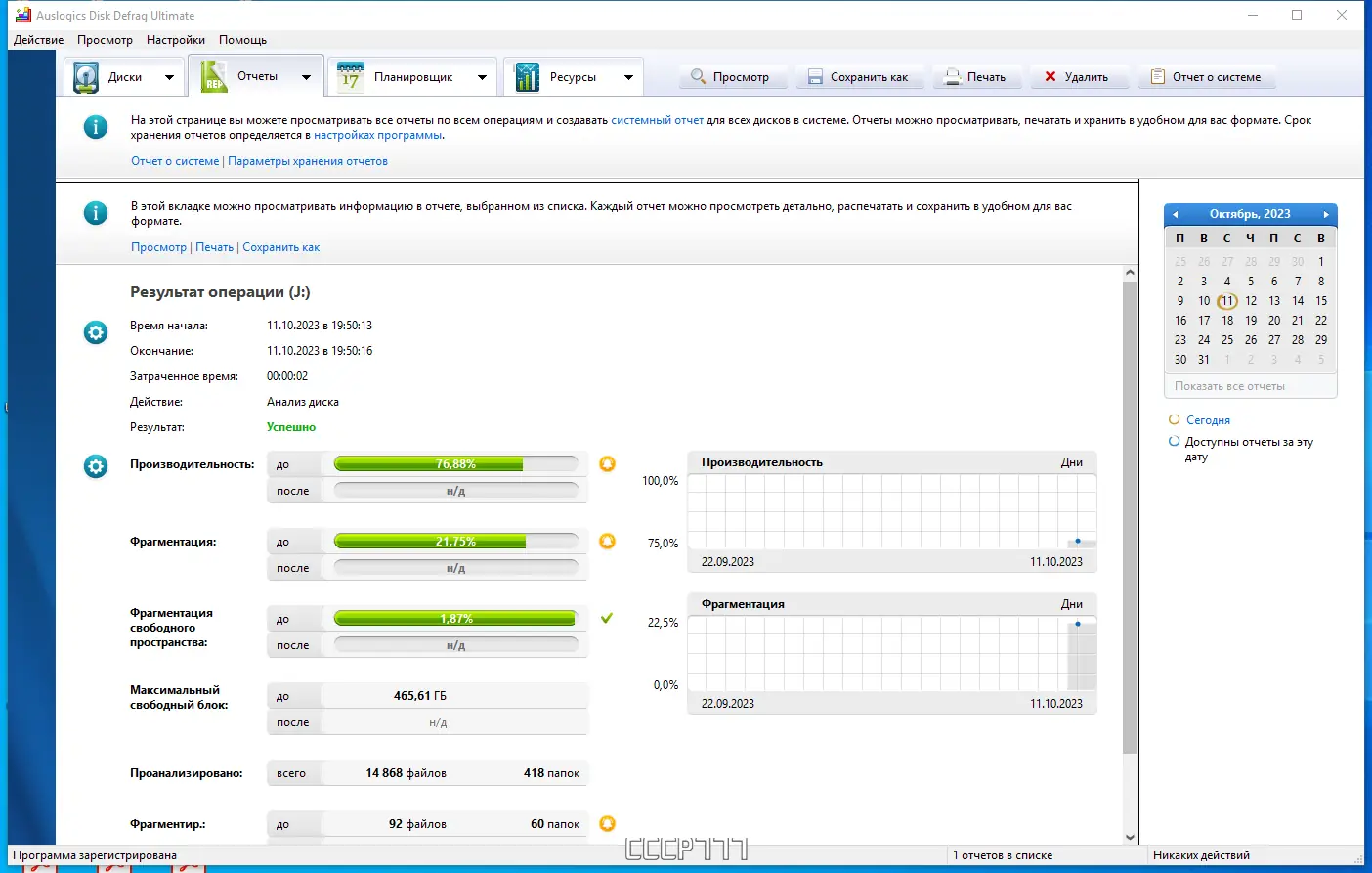Expand the Ресурсы tab dropdown arrow
This screenshot has height=873, width=1372.
628,77
